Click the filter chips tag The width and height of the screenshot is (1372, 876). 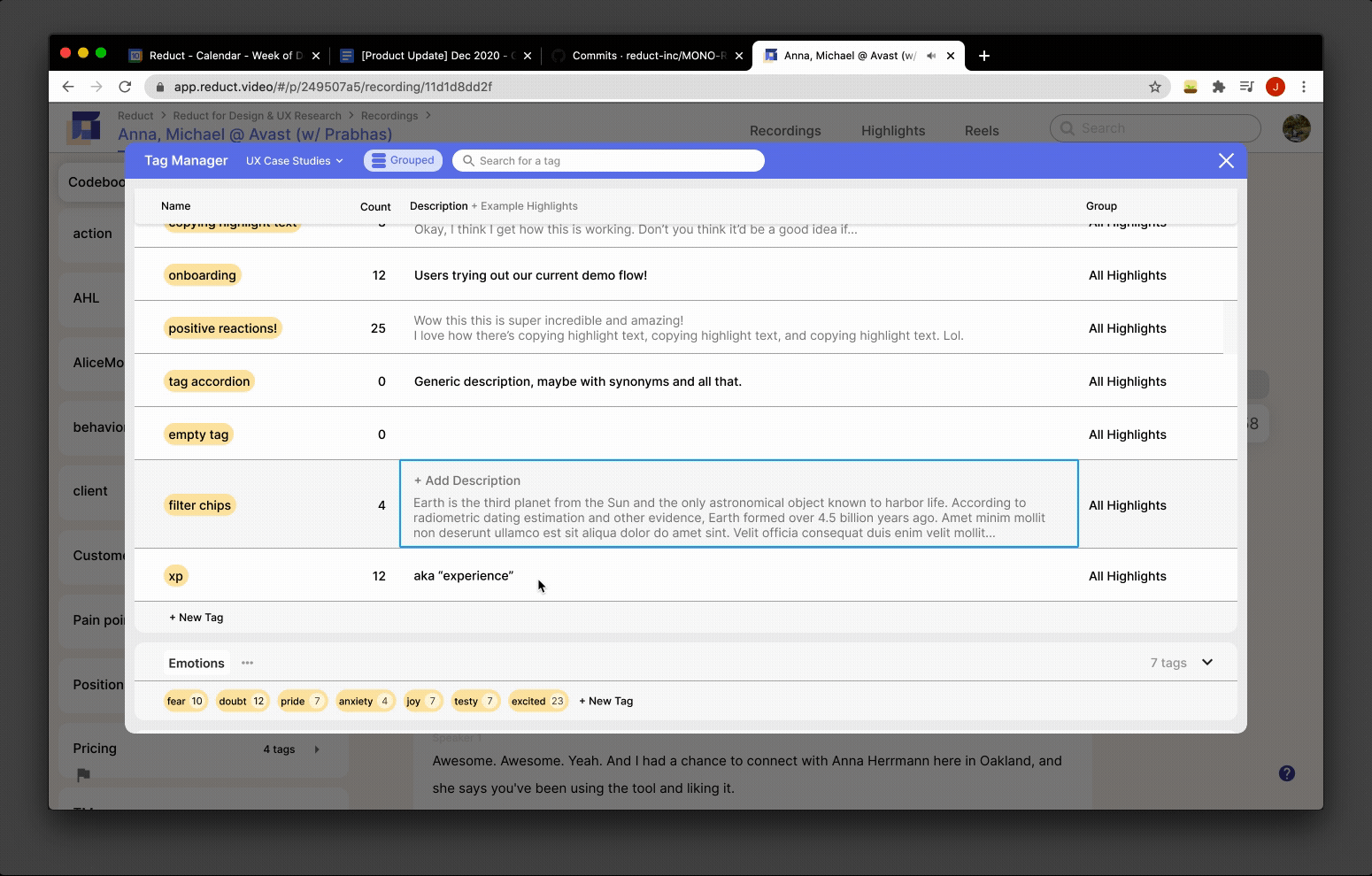[200, 505]
